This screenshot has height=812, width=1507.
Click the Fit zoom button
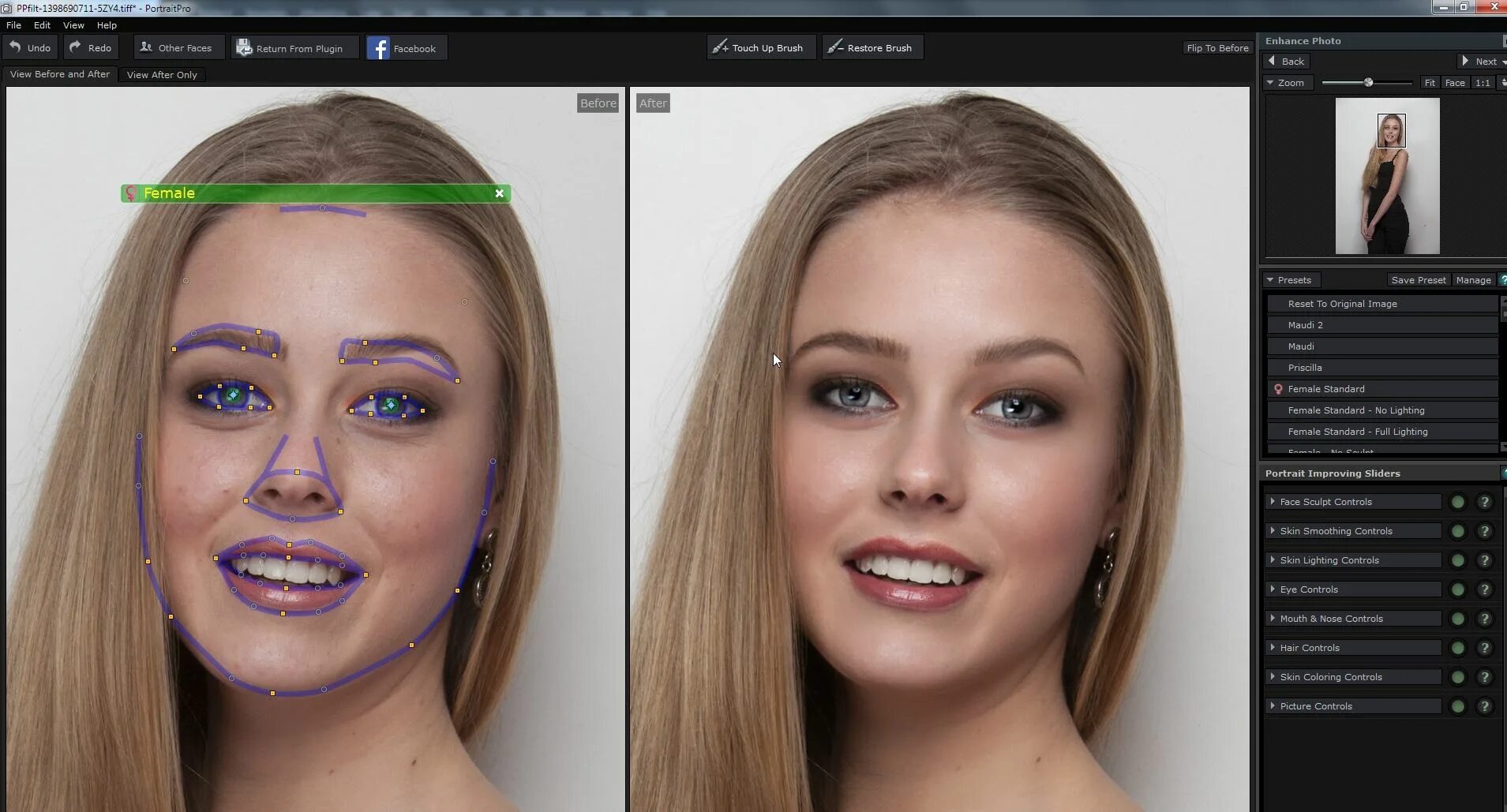1430,83
